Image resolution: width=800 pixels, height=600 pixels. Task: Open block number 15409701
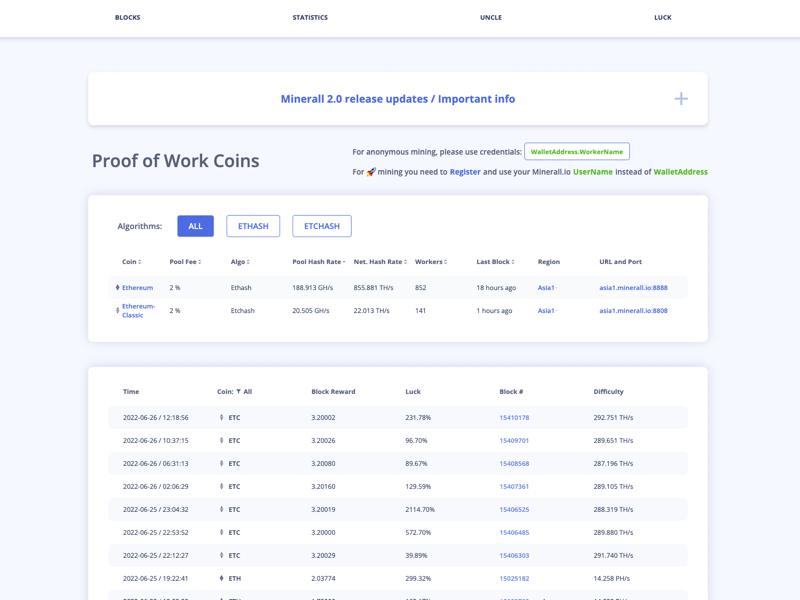[514, 440]
